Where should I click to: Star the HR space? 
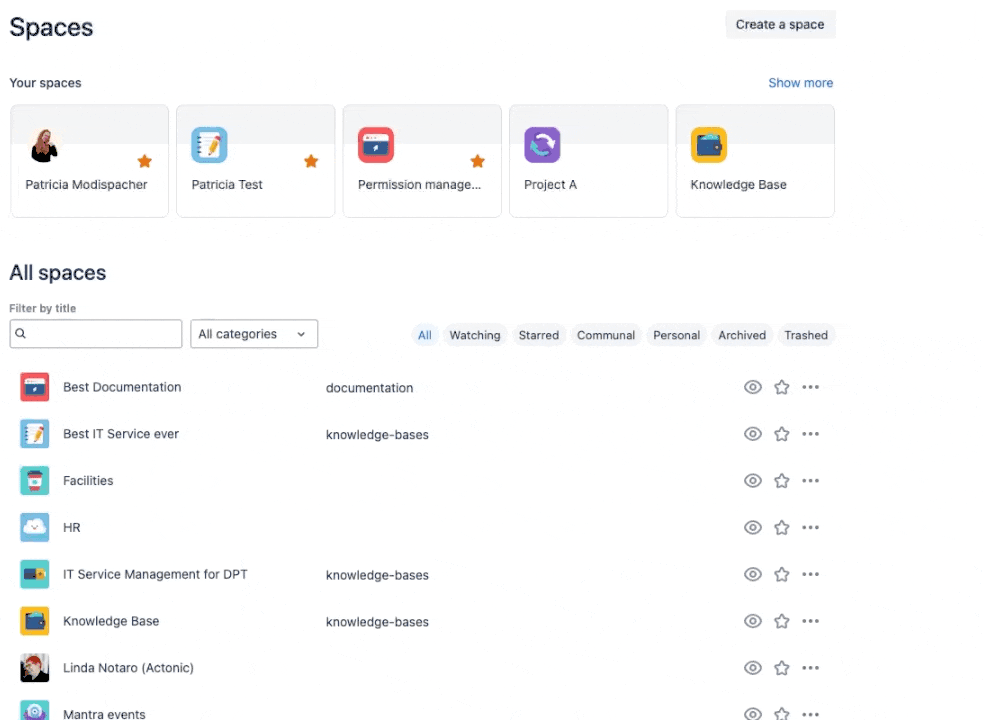[781, 527]
